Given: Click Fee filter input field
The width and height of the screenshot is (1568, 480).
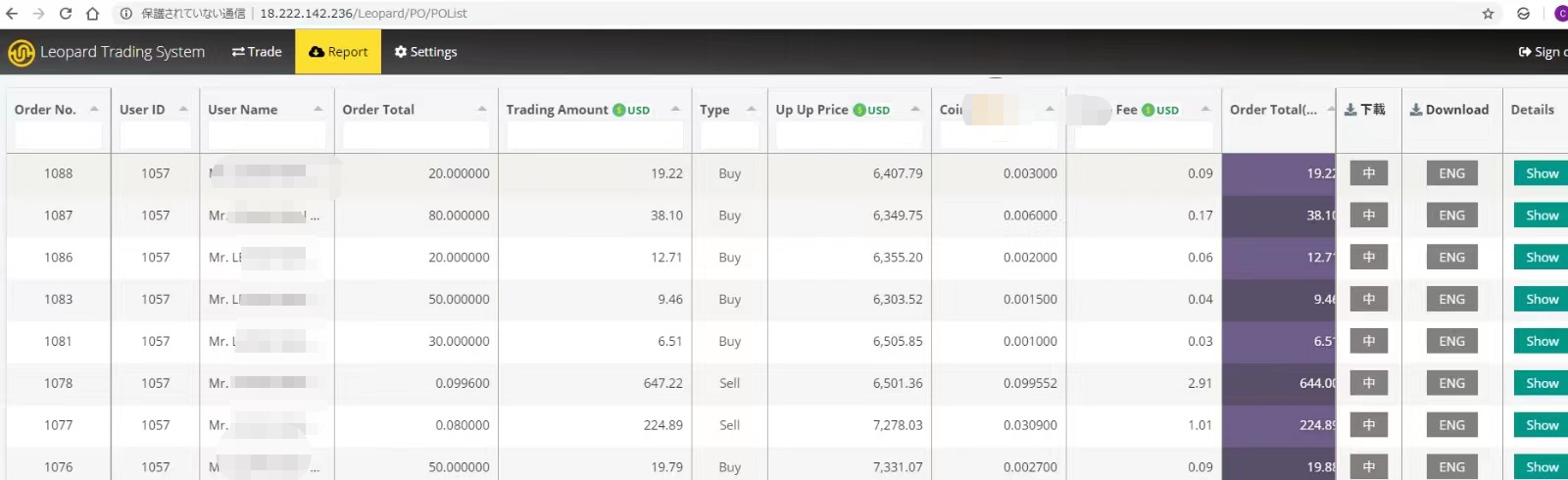Looking at the screenshot, I should pyautogui.click(x=1144, y=135).
